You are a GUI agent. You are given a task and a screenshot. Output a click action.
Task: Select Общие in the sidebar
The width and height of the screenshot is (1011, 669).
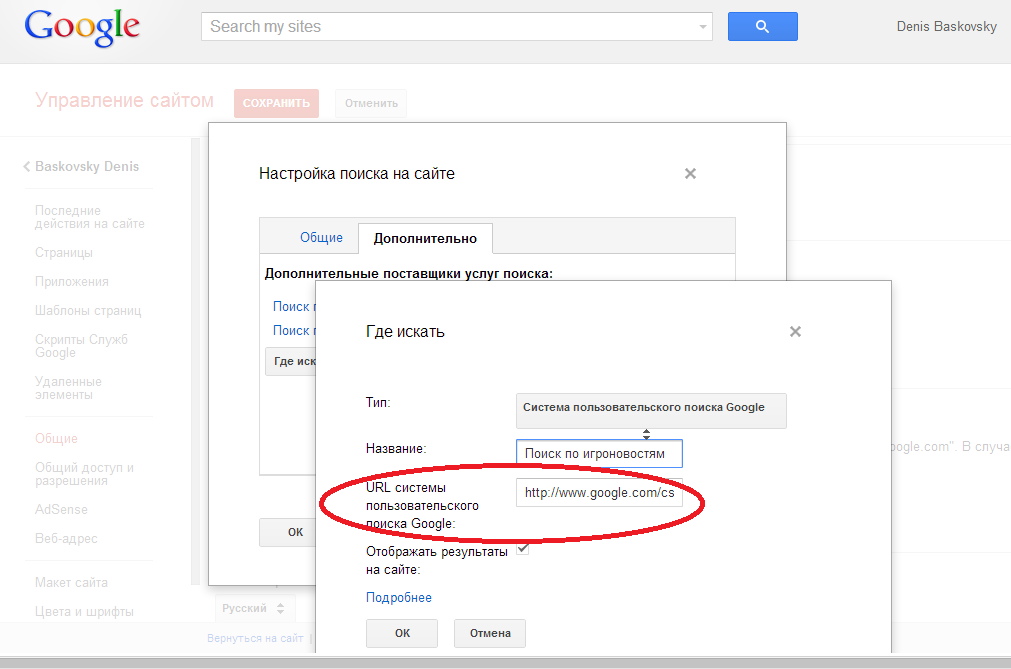pyautogui.click(x=56, y=439)
